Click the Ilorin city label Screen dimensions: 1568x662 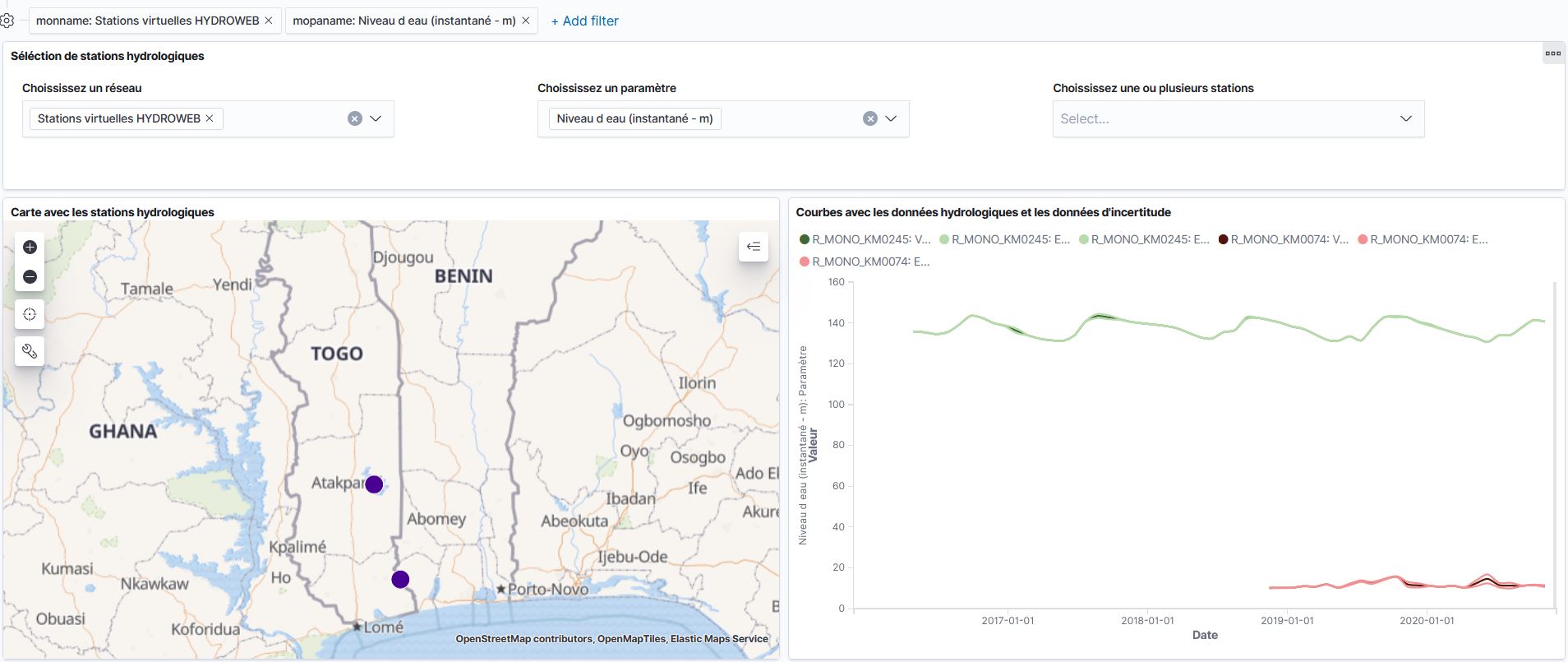point(697,383)
